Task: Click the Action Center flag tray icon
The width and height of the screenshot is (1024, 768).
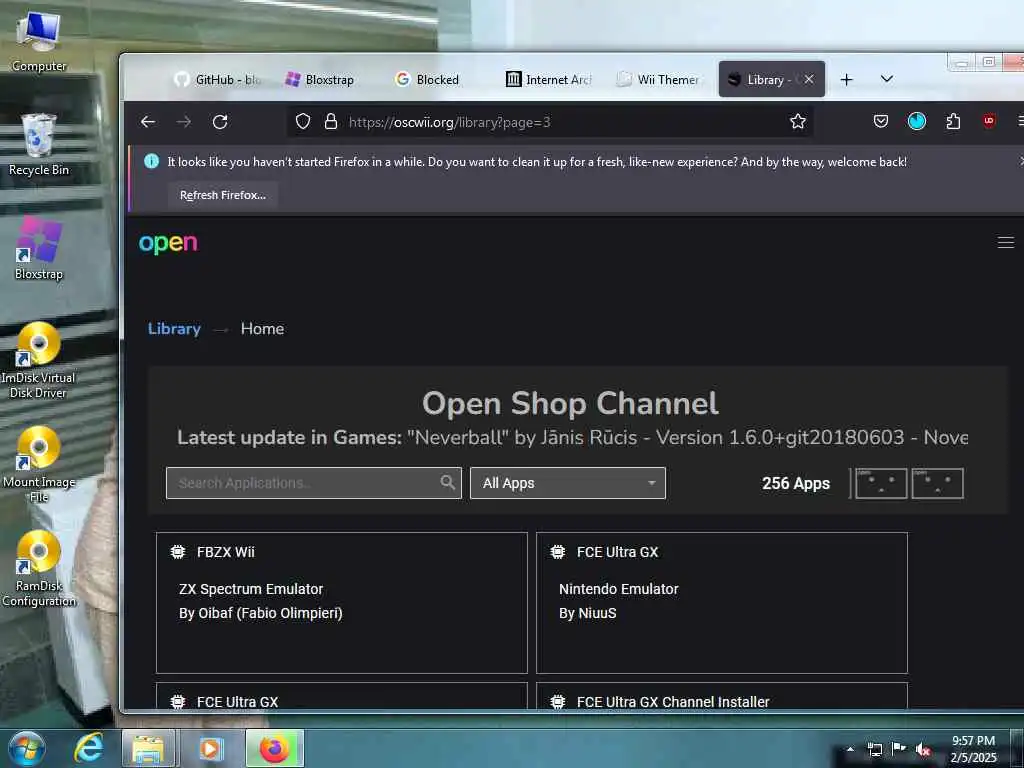Action: (899, 749)
